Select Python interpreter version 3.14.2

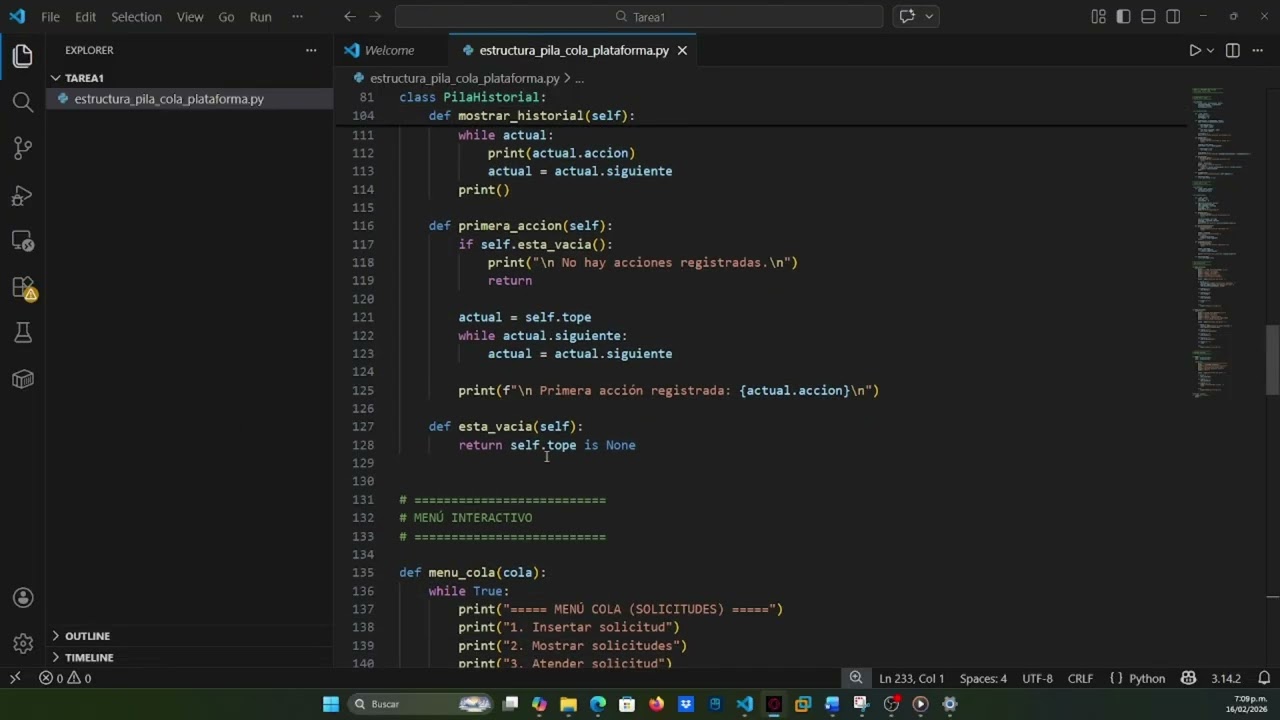pyautogui.click(x=1226, y=678)
